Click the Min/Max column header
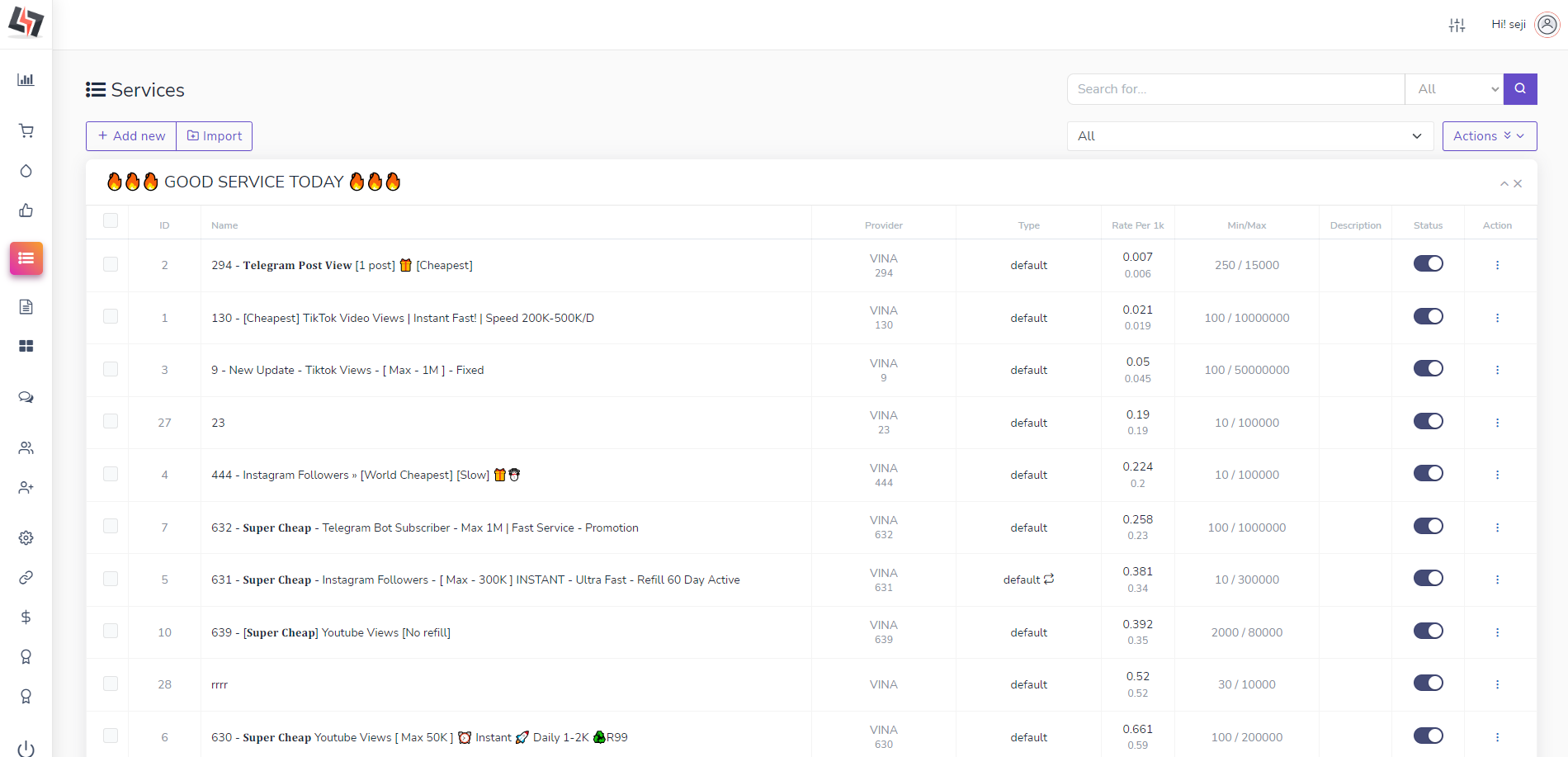This screenshot has height=757, width=1568. point(1247,225)
